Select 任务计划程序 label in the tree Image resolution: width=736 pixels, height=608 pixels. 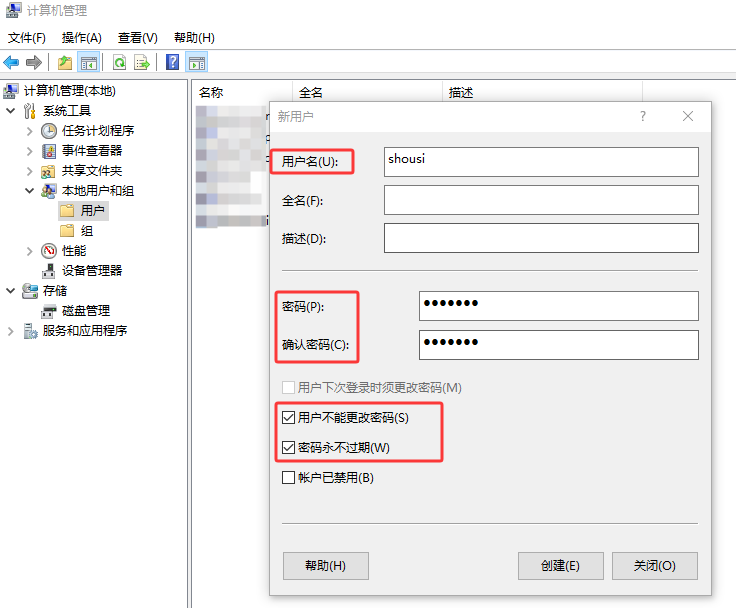(98, 131)
